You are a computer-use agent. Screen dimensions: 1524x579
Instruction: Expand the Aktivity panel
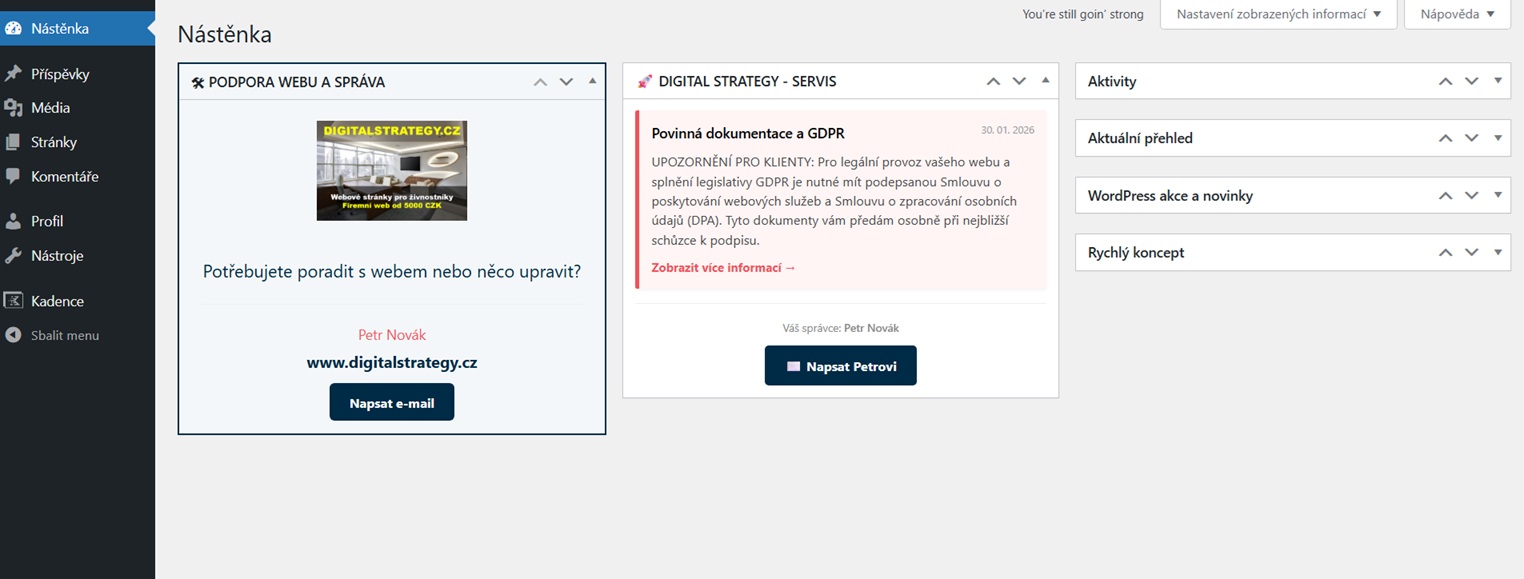[x=1497, y=81]
